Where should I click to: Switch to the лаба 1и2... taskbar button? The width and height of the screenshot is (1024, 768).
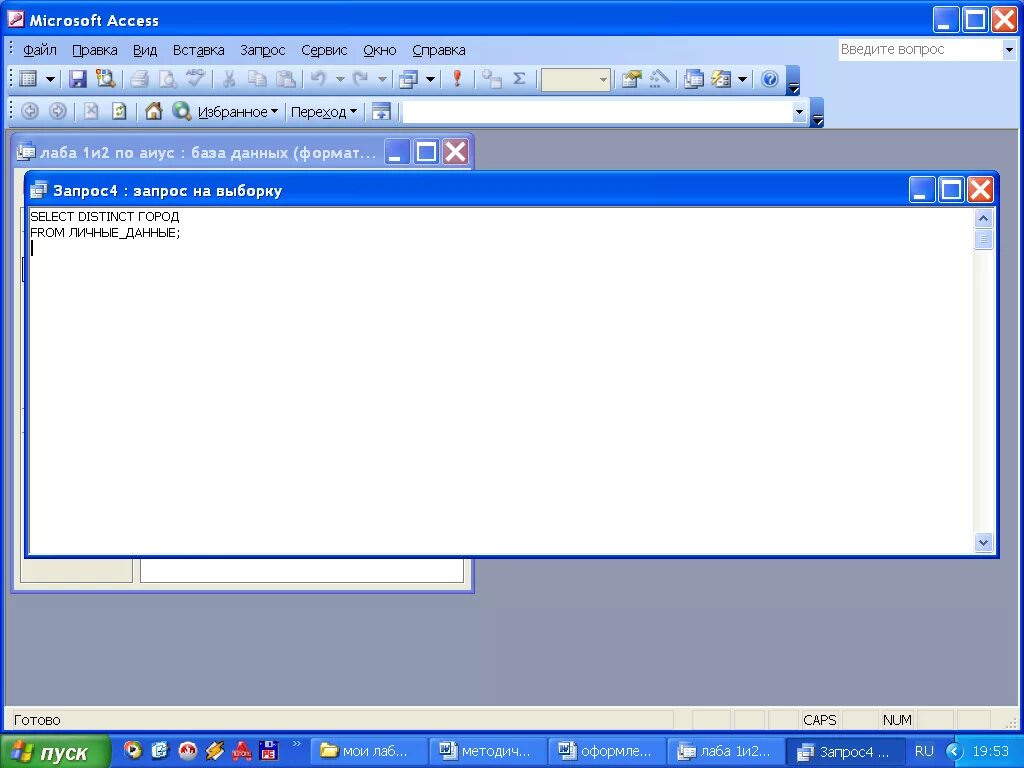coord(726,752)
